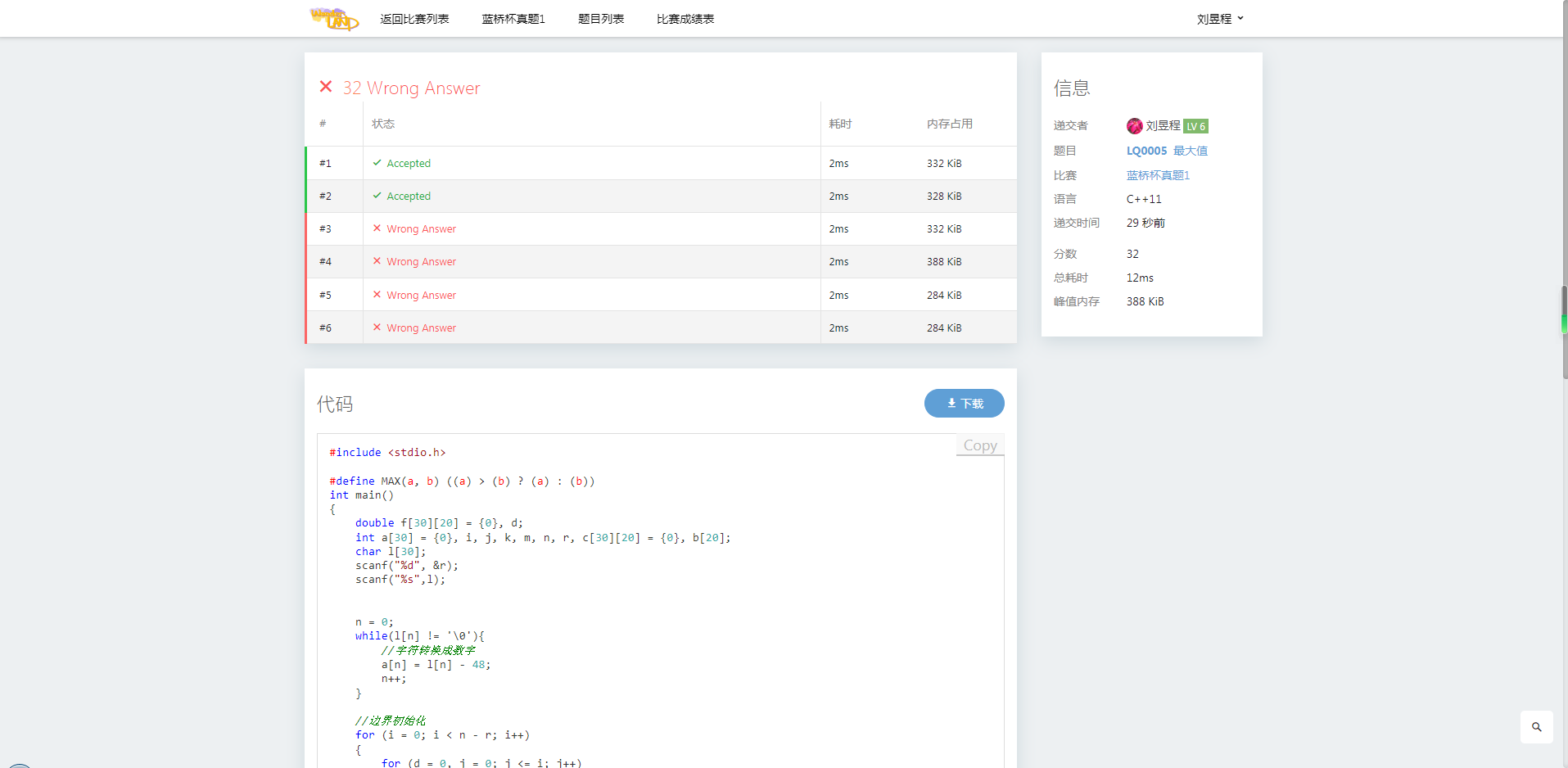1568x768 pixels.
Task: Click the 刘昱程 submitter name link
Action: pyautogui.click(x=1163, y=126)
